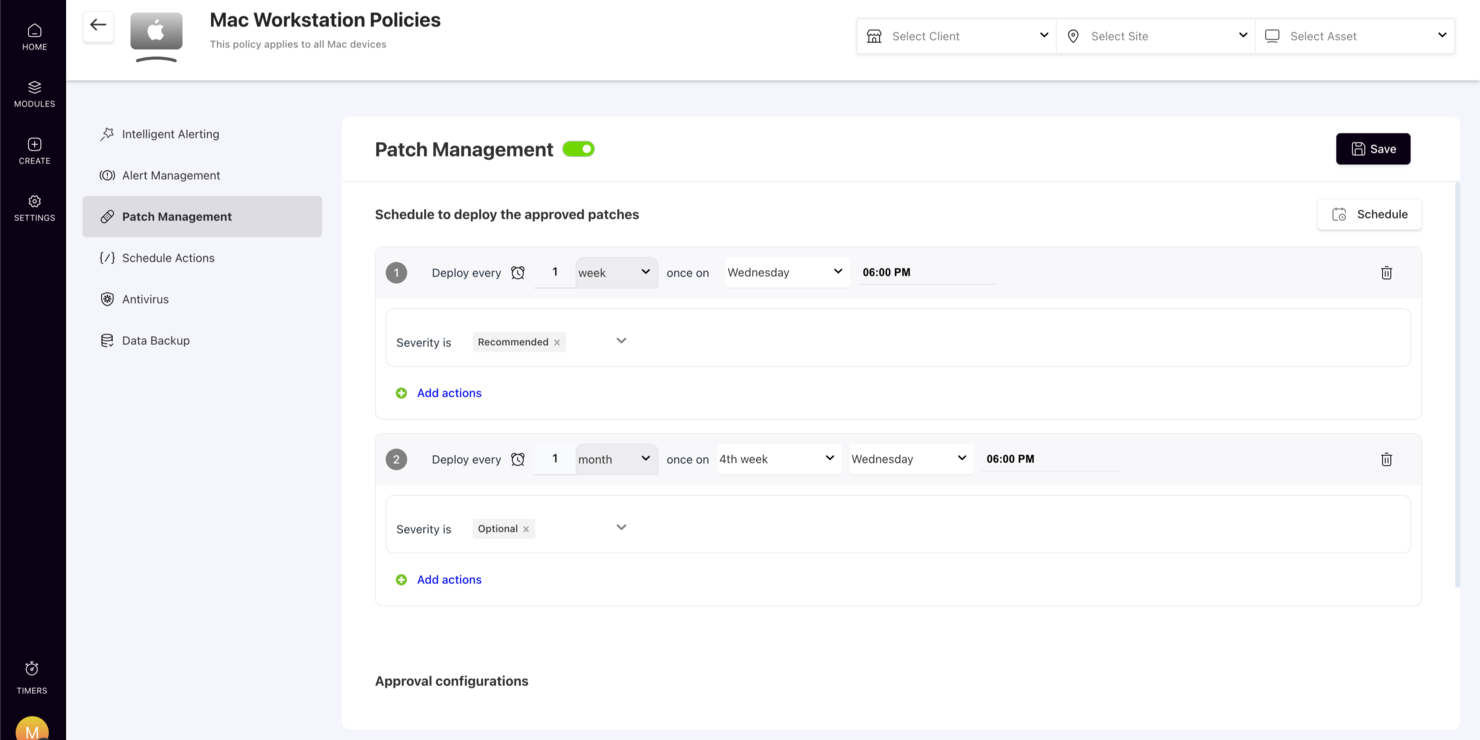Open the 'week' interval dropdown in schedule one
This screenshot has width=1480, height=740.
tap(616, 271)
